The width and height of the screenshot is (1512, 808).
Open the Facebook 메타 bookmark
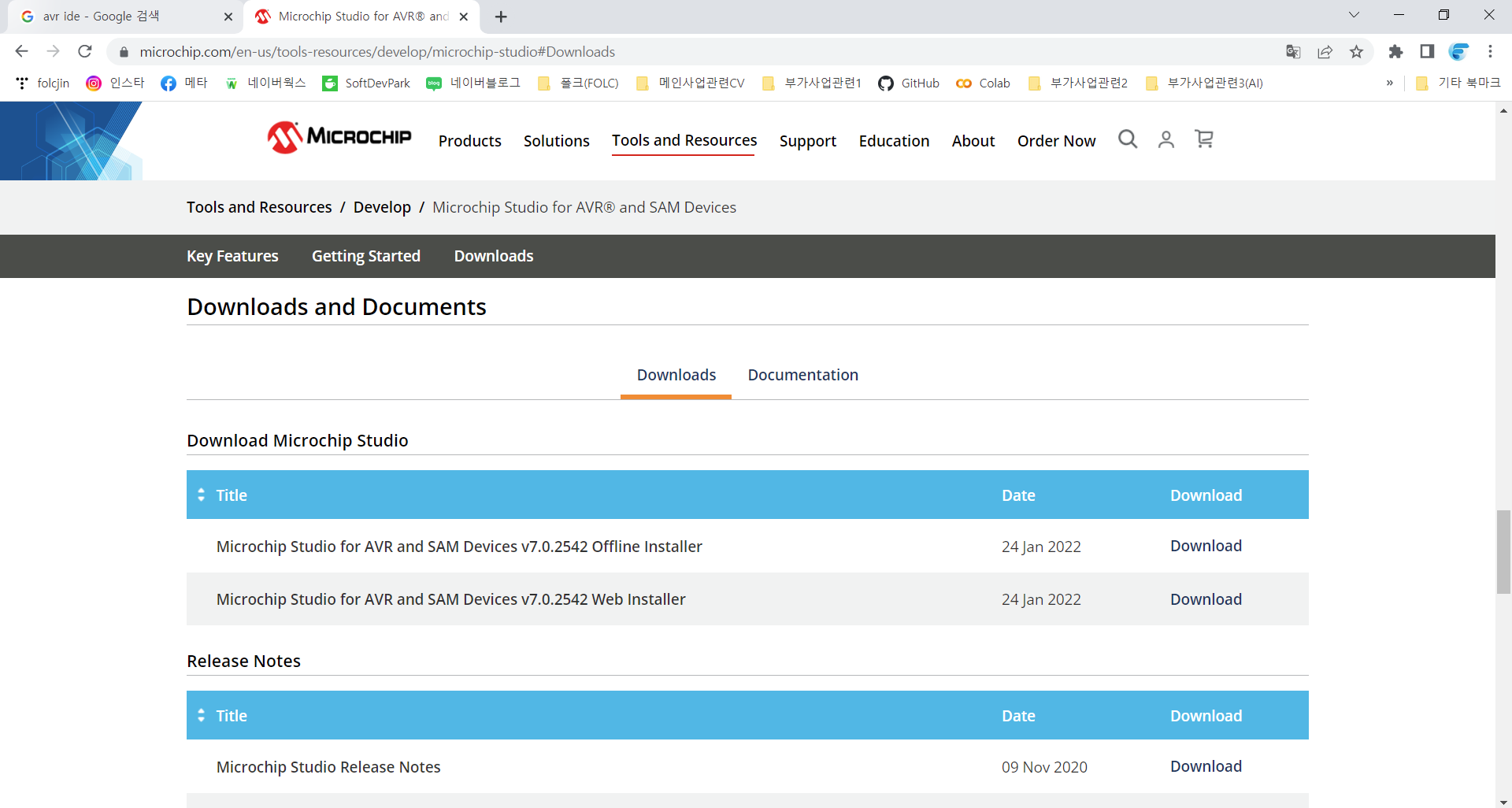pyautogui.click(x=184, y=83)
